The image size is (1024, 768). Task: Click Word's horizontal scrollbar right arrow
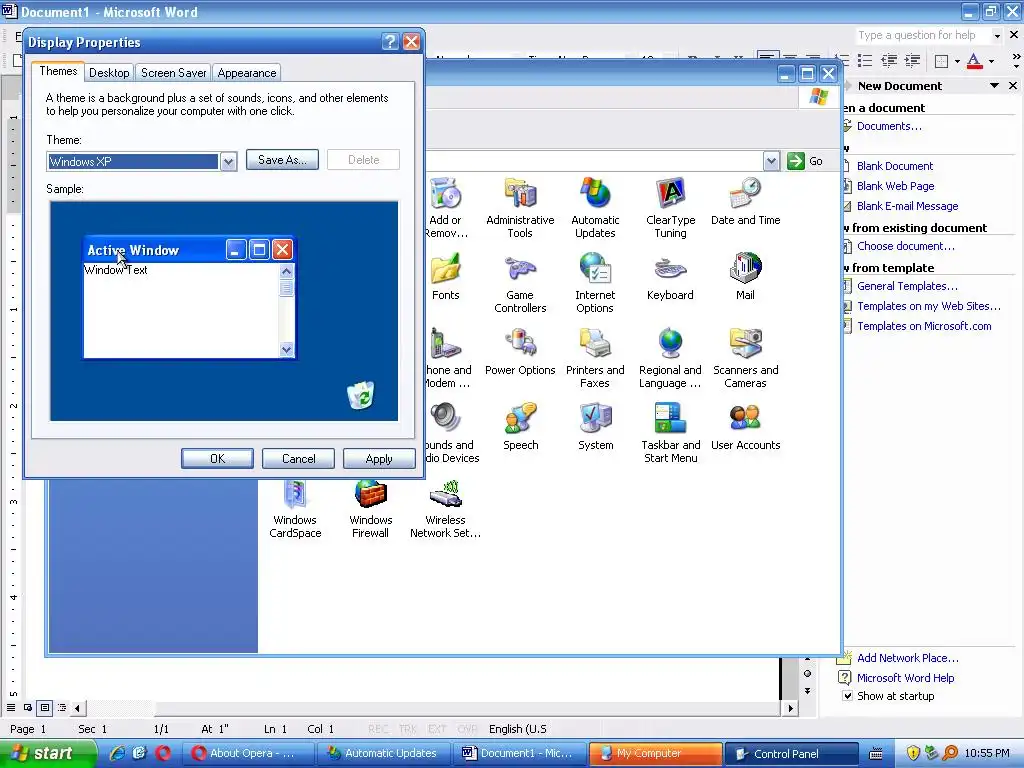click(x=790, y=708)
